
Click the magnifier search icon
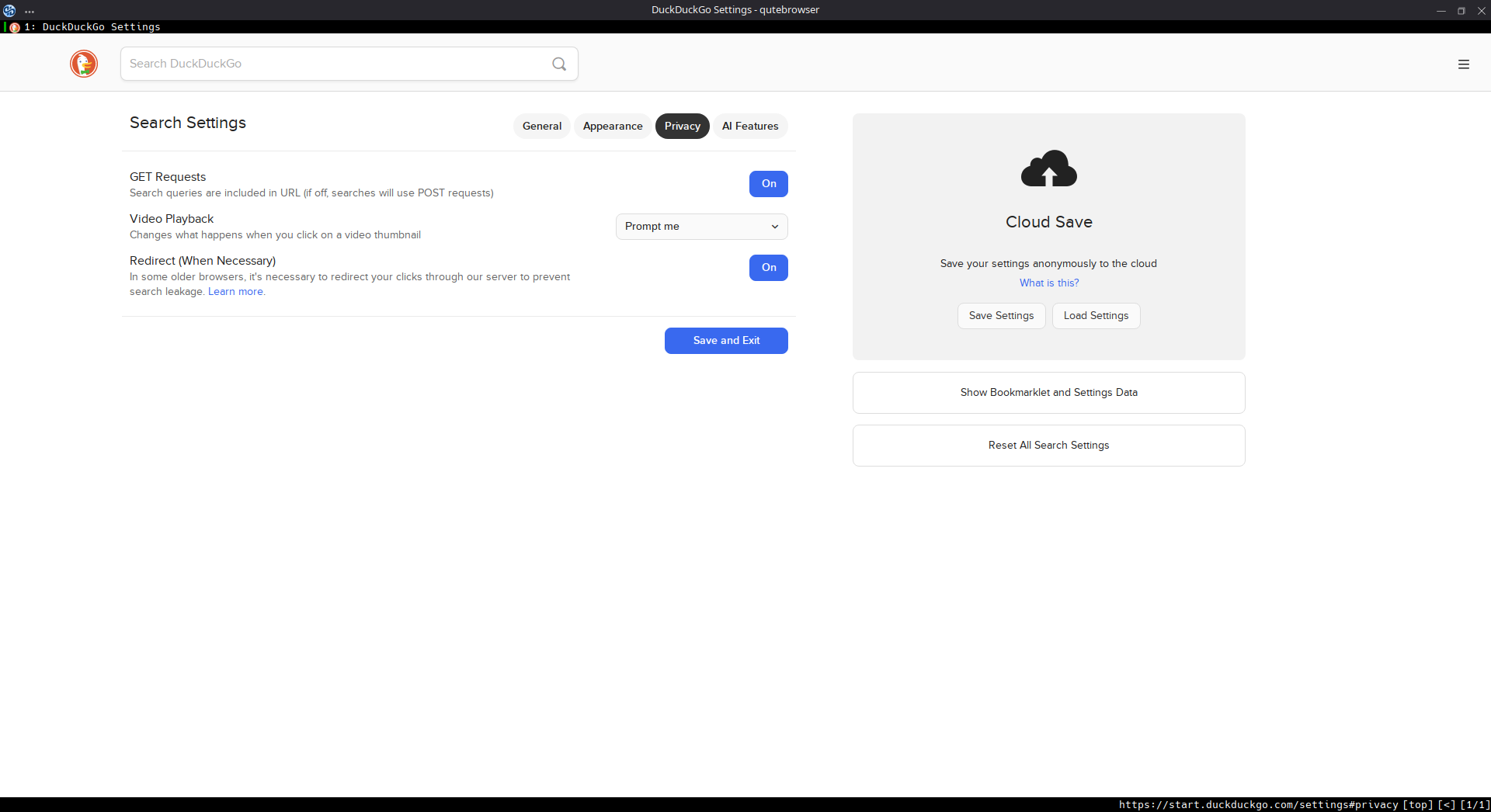(559, 64)
